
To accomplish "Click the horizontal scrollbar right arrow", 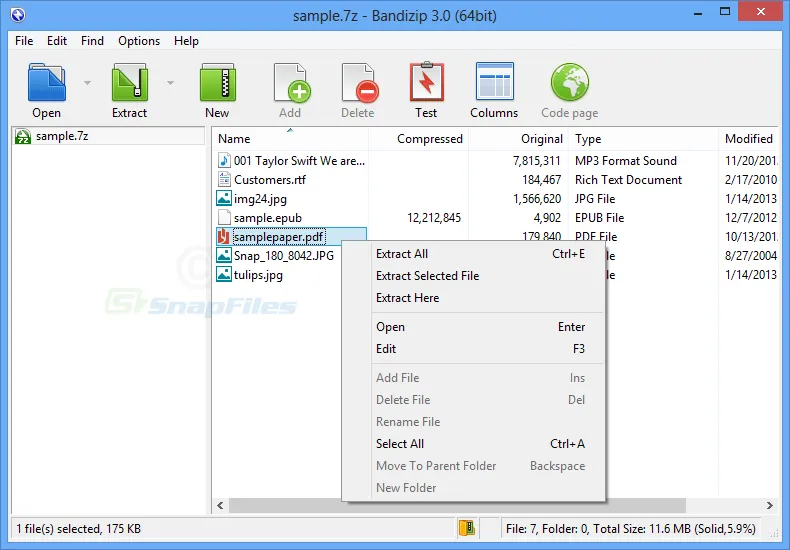I will point(770,505).
